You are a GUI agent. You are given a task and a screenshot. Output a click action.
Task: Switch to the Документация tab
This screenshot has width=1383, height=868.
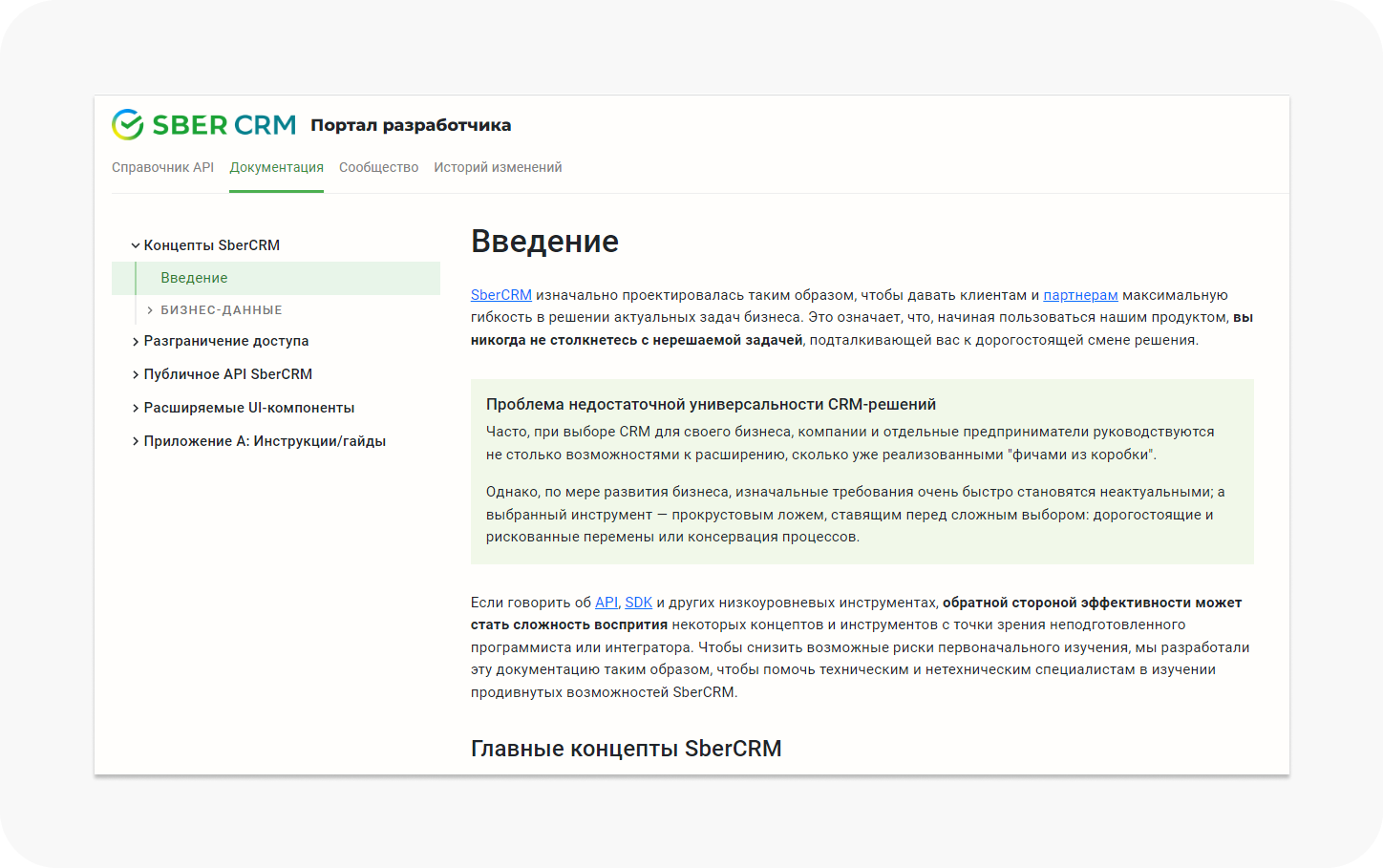point(276,167)
